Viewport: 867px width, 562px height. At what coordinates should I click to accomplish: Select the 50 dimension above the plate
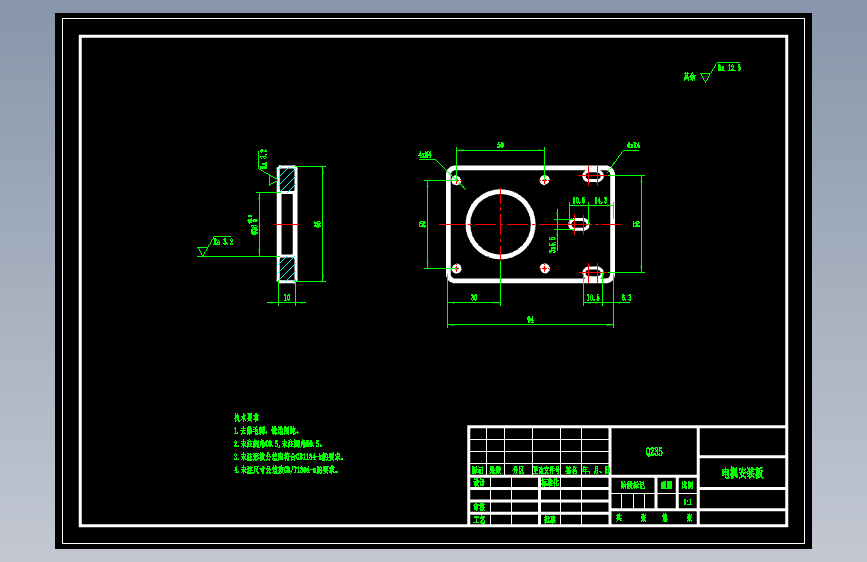pos(500,145)
